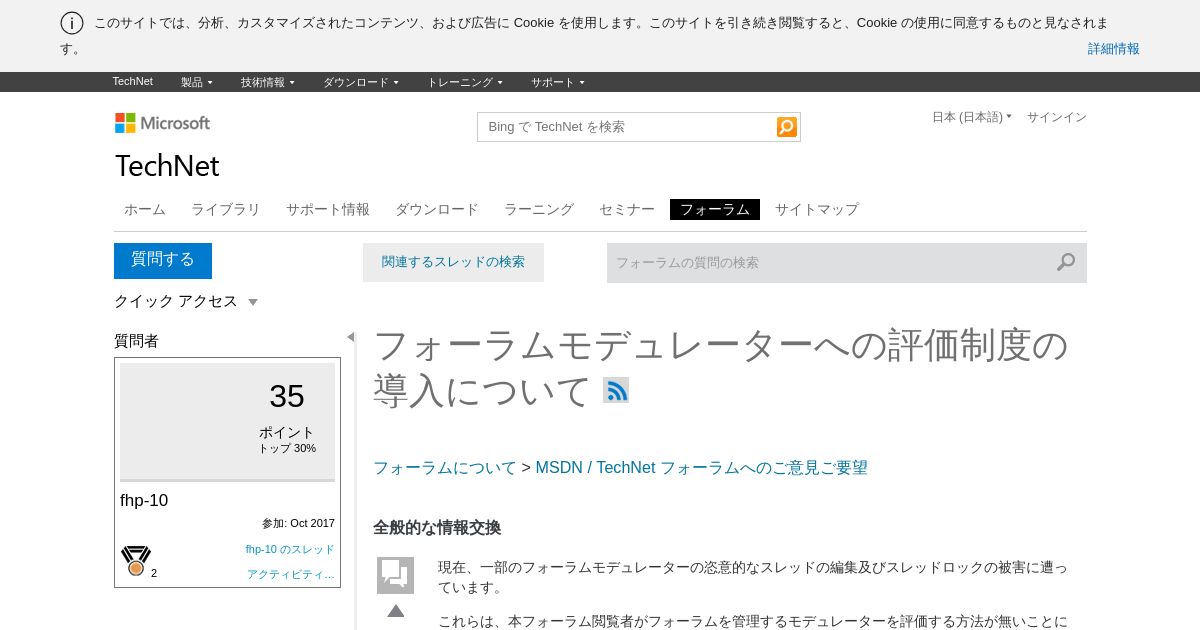Open the 日本 (日本語) language dropdown
Image resolution: width=1200 pixels, height=630 pixels.
pos(972,117)
